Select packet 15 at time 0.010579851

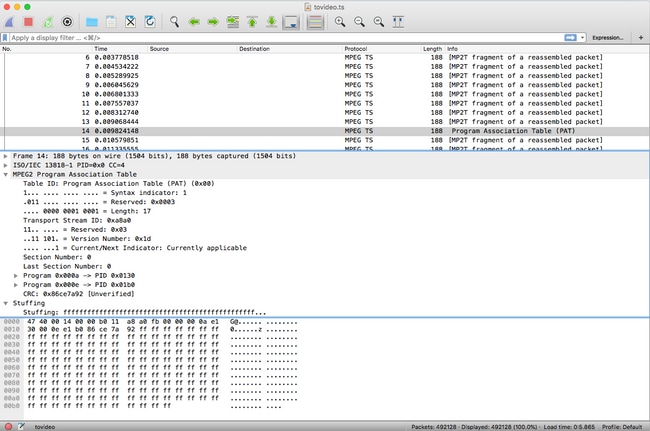325,140
